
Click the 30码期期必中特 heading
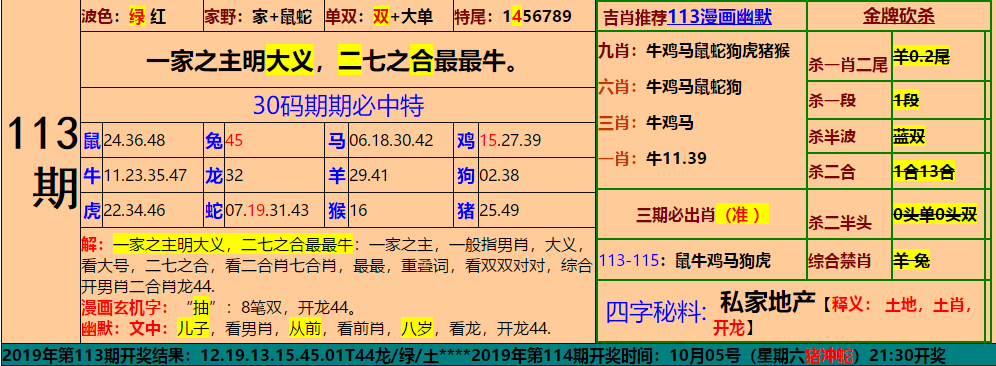338,105
